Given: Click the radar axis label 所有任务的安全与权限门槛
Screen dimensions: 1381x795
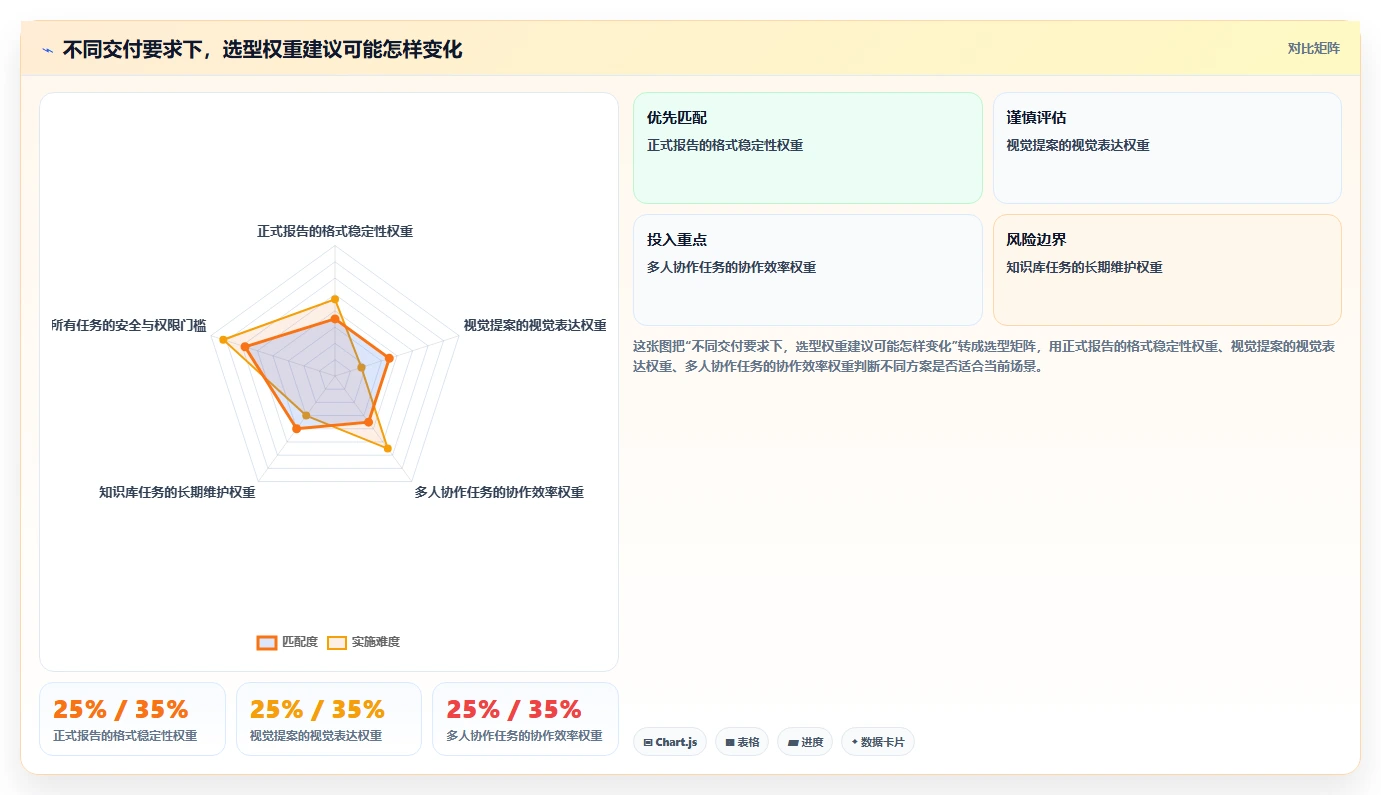Looking at the screenshot, I should (128, 325).
